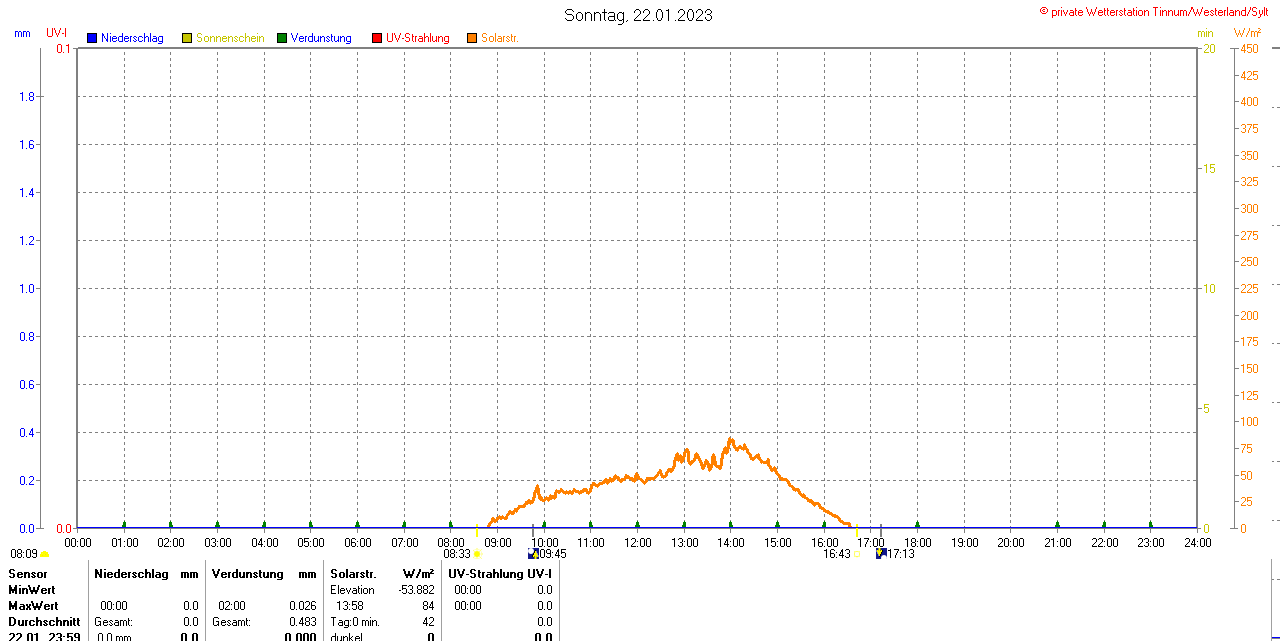The height and width of the screenshot is (641, 1280).
Task: Click the red UV-Strahlung legend square
Action: pyautogui.click(x=377, y=38)
